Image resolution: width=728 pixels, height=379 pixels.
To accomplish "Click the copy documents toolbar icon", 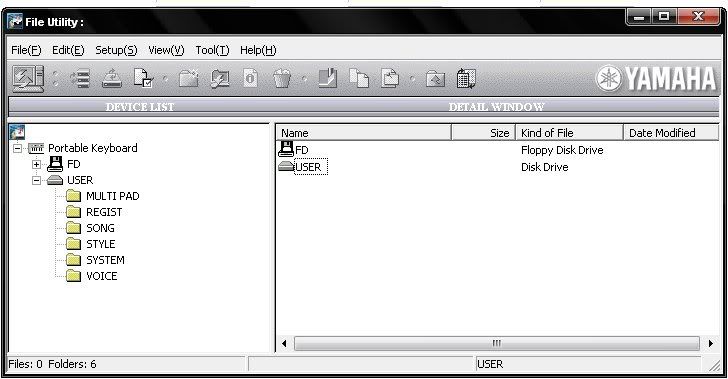I will coord(359,78).
